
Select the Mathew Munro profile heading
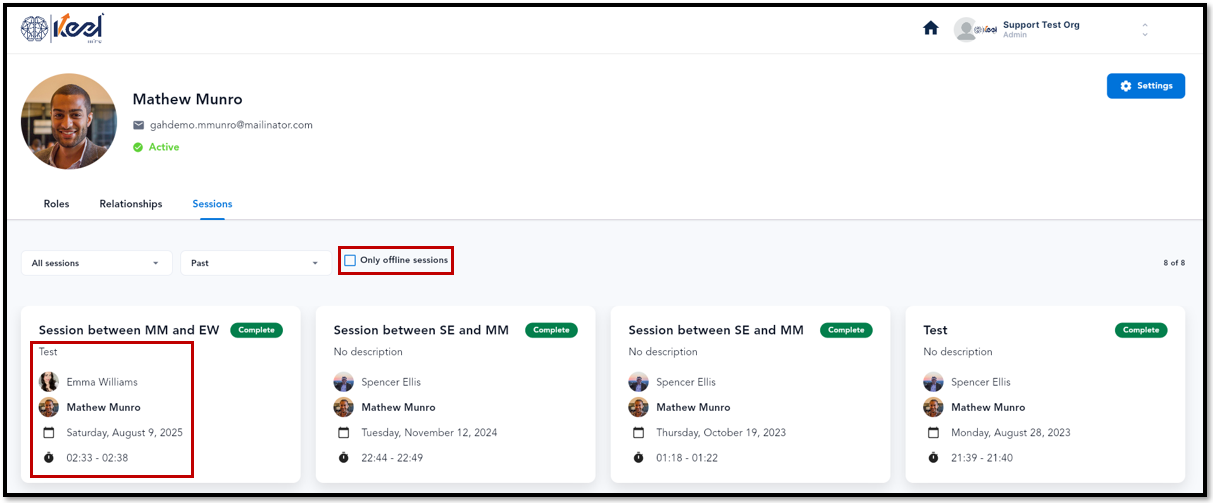pos(188,99)
